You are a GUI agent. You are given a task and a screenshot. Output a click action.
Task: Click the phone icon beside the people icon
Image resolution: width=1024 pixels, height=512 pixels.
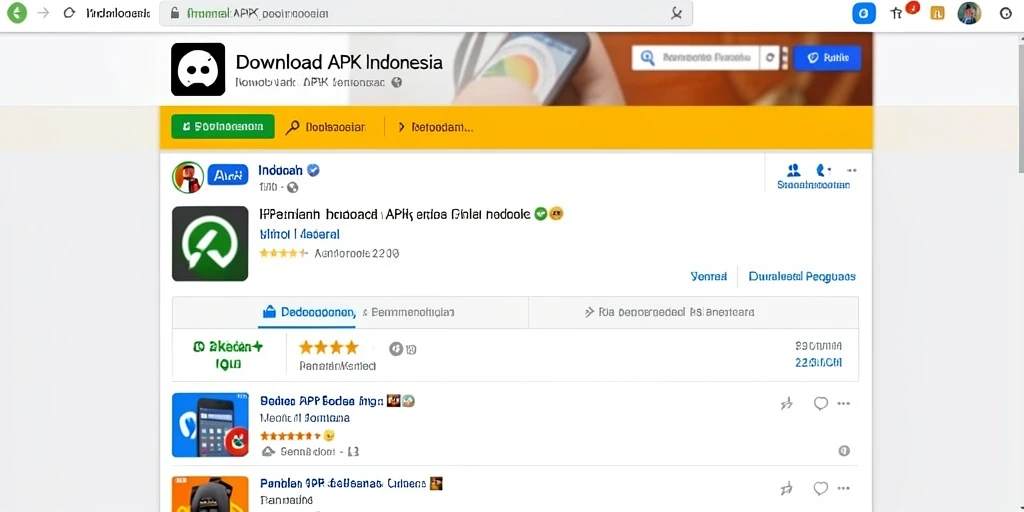(x=823, y=170)
